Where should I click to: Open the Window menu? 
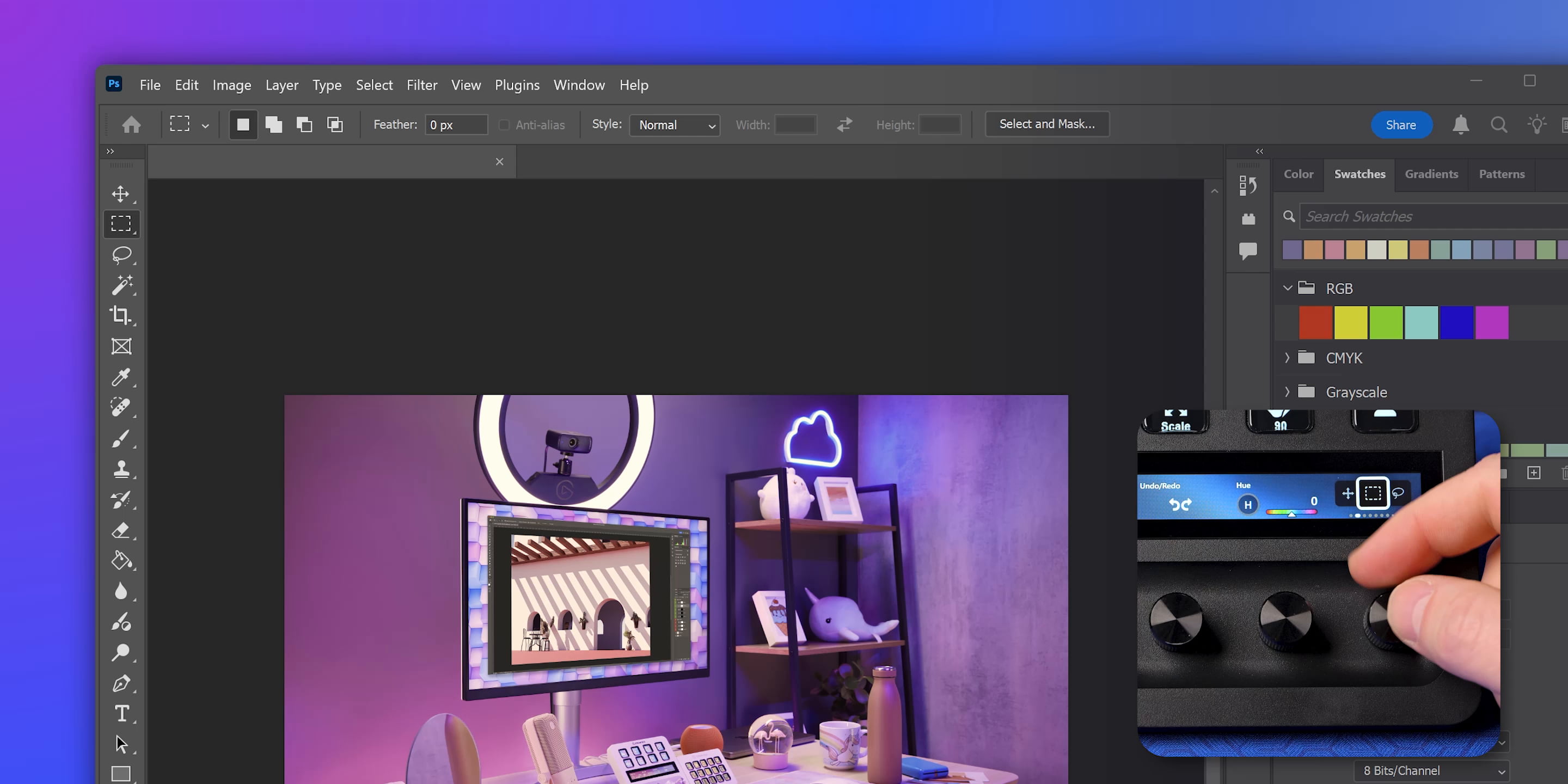[579, 85]
